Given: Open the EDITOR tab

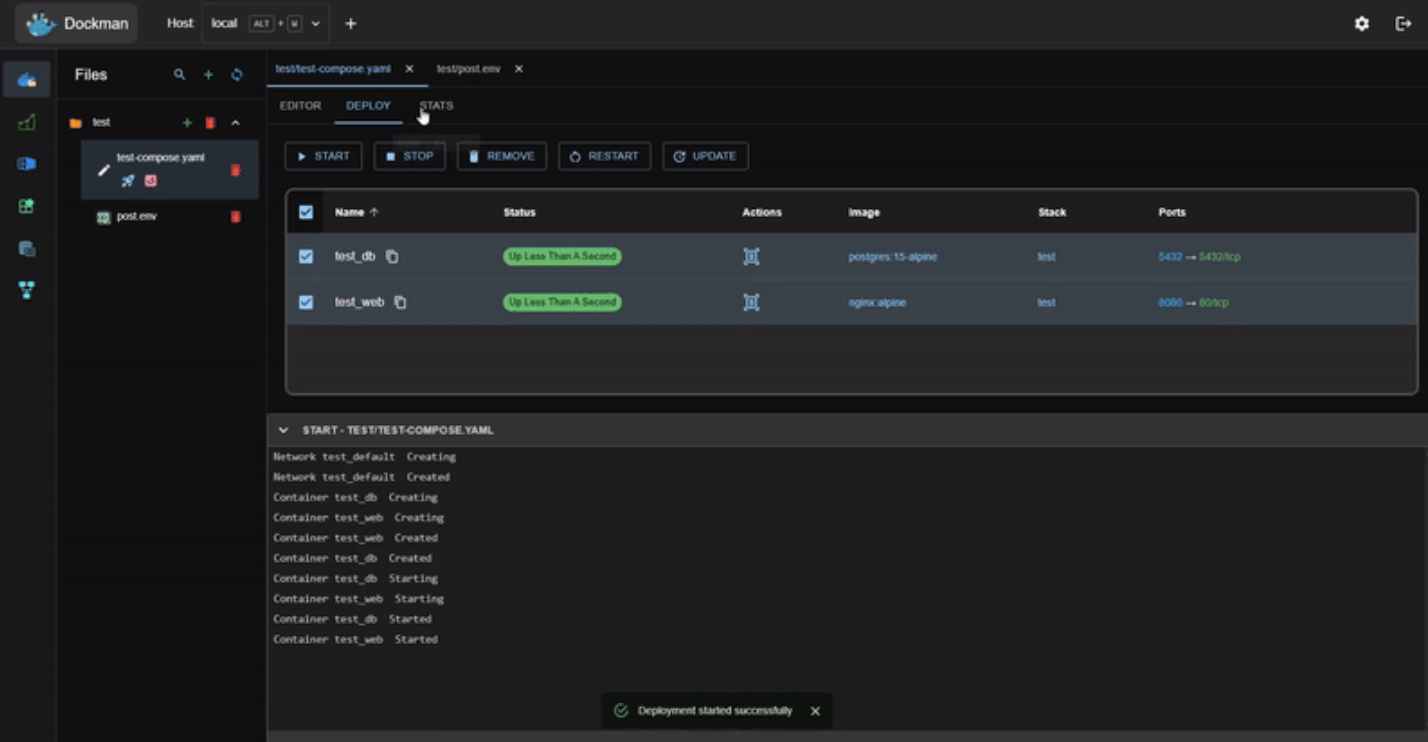Looking at the screenshot, I should [x=300, y=105].
